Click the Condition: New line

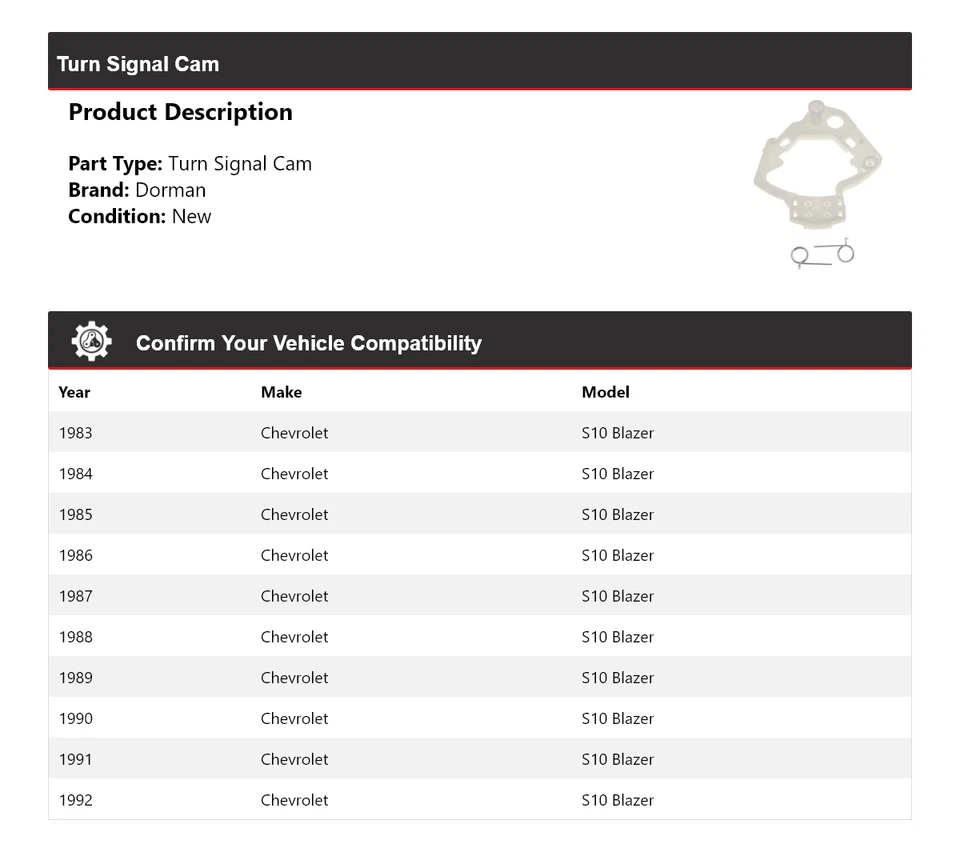pyautogui.click(x=139, y=216)
